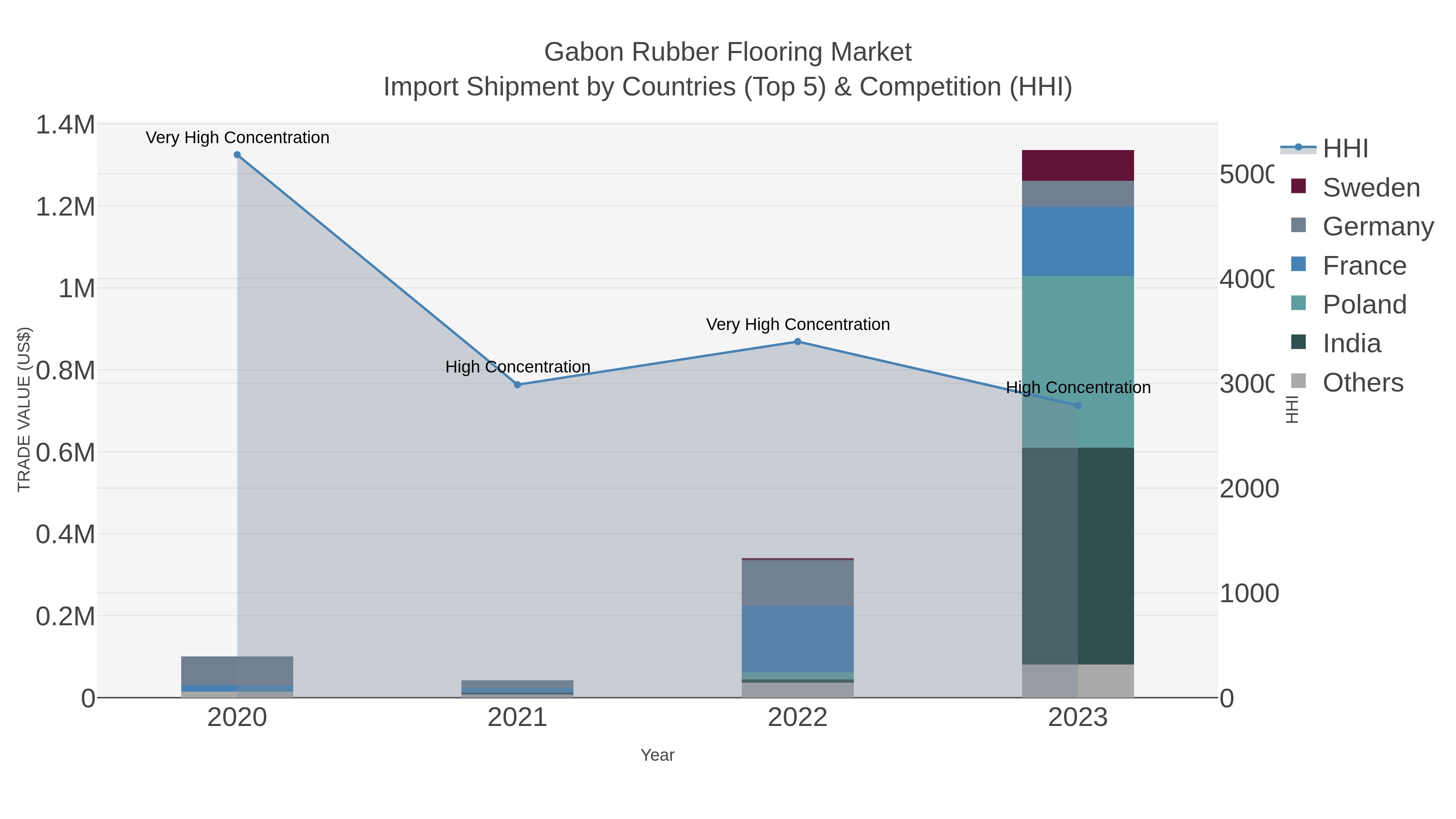The height and width of the screenshot is (819, 1456).
Task: Toggle the Germany legend entry
Action: [x=1363, y=226]
